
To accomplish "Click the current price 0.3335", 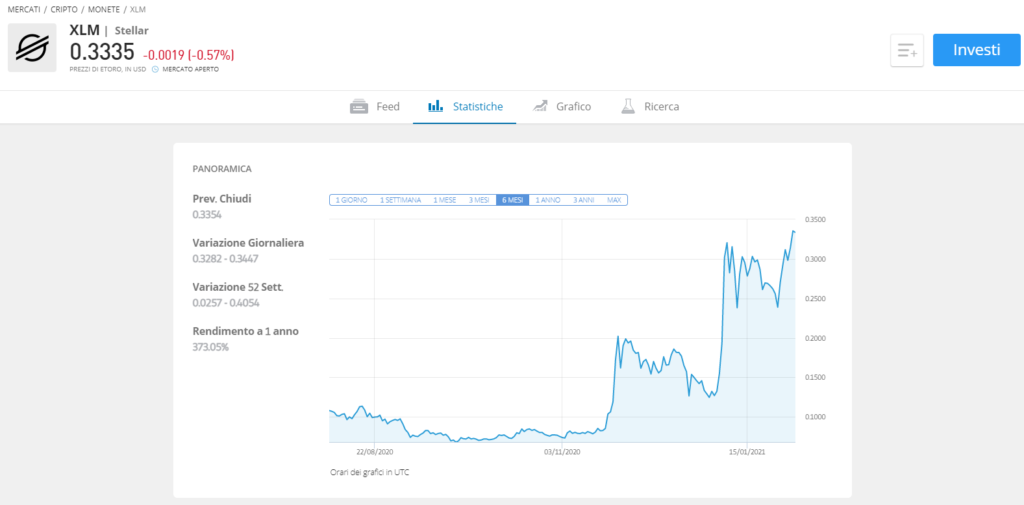I will click(x=102, y=52).
